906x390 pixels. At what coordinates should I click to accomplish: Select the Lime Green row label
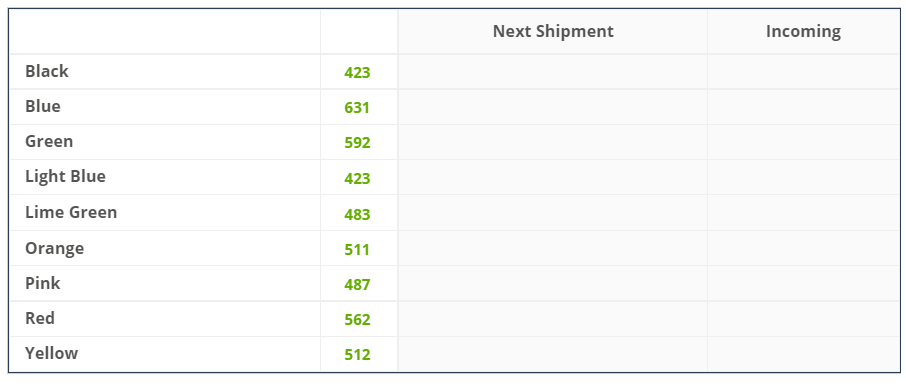tap(71, 212)
